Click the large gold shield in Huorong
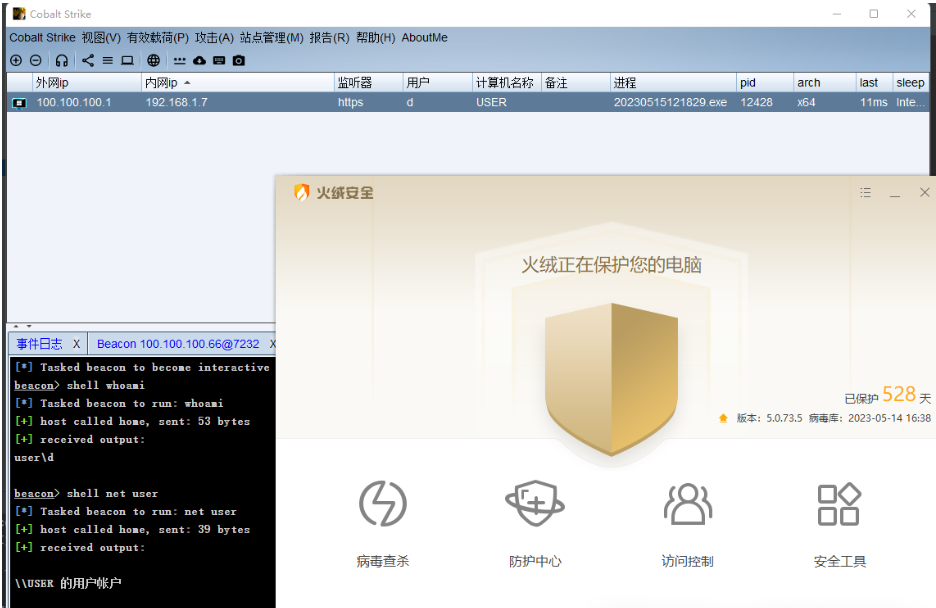Image resolution: width=936 pixels, height=608 pixels. 611,379
